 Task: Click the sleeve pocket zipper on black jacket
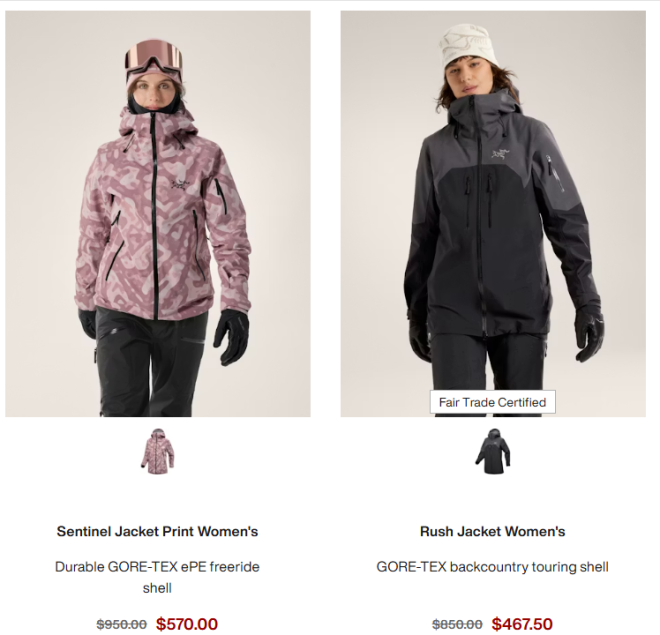click(x=556, y=173)
